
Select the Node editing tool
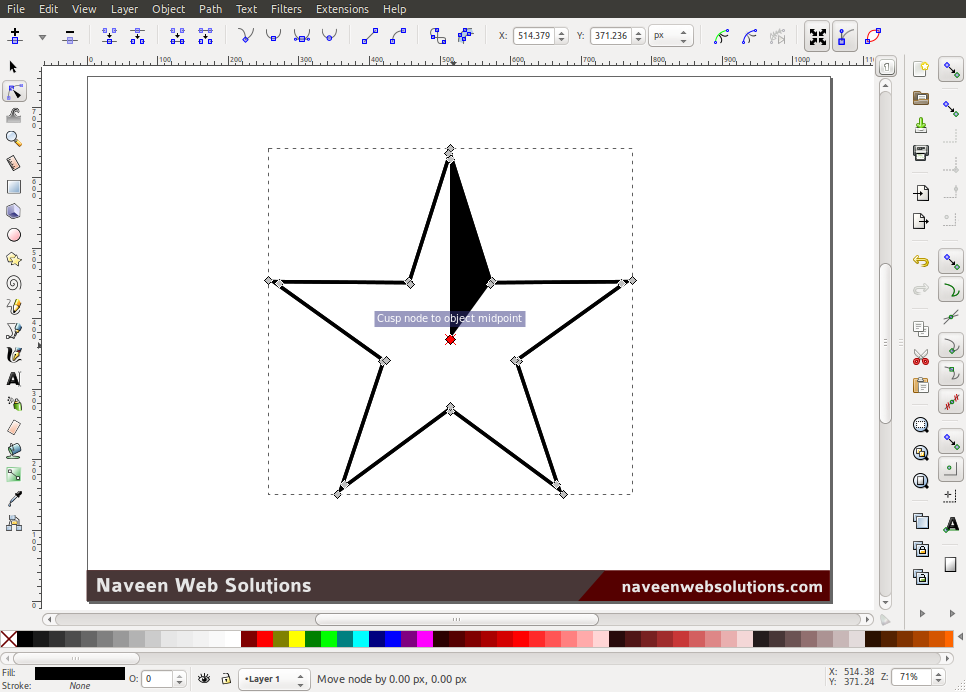pyautogui.click(x=14, y=91)
